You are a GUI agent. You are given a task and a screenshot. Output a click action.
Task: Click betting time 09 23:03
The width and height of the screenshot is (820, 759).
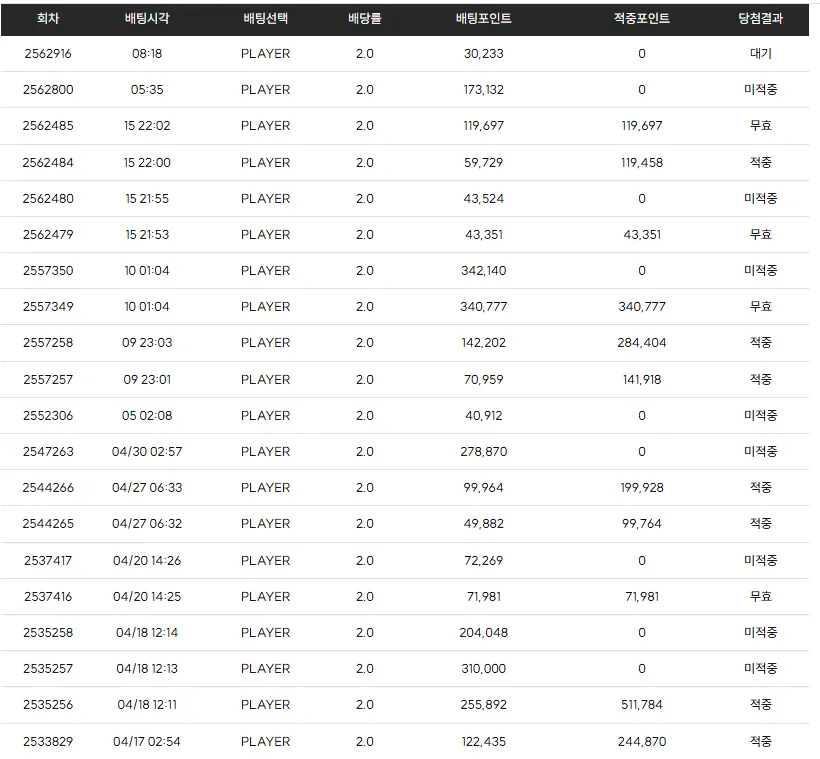coord(147,343)
